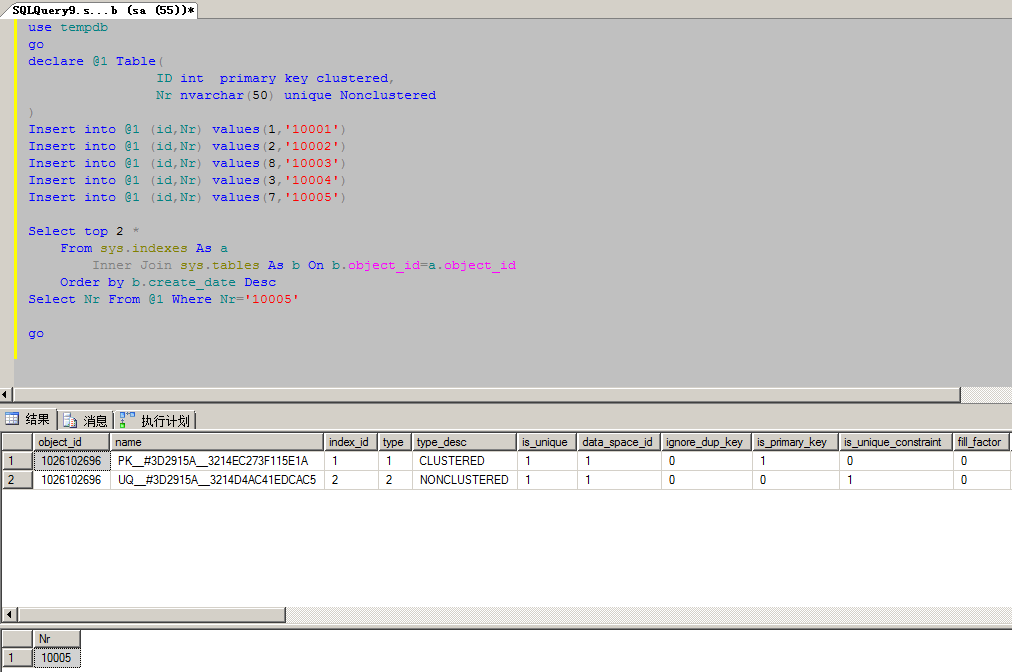This screenshot has height=672, width=1012.
Task: Select the object_id column header
Action: 59,442
